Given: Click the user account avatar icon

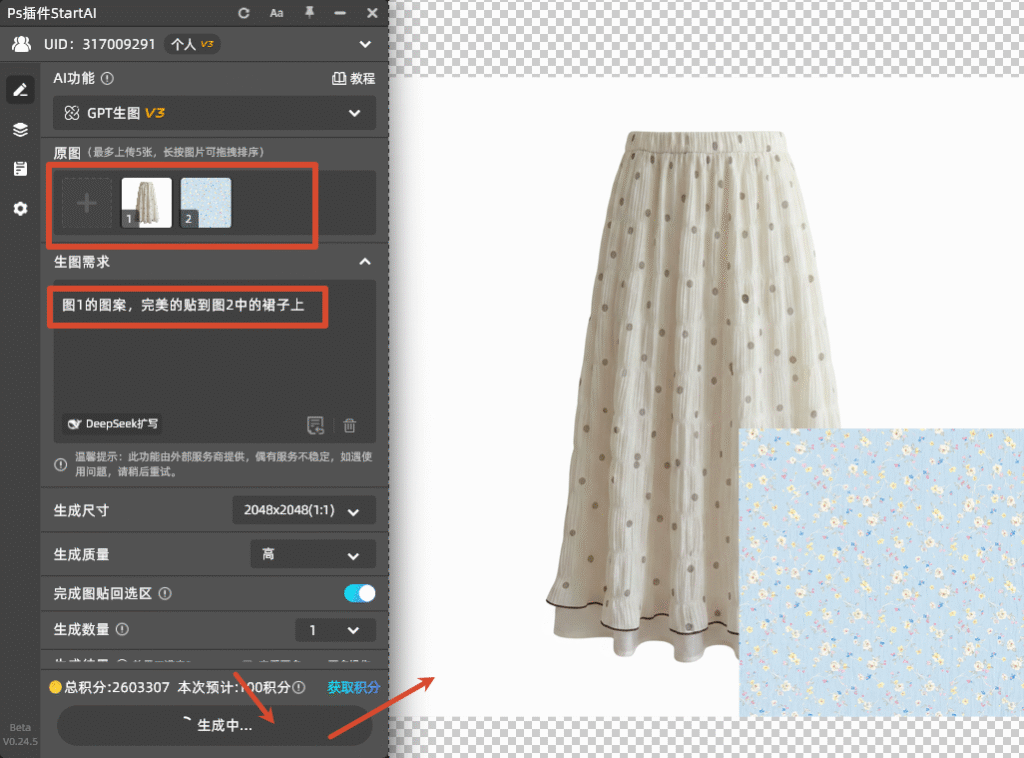Looking at the screenshot, I should pyautogui.click(x=22, y=44).
